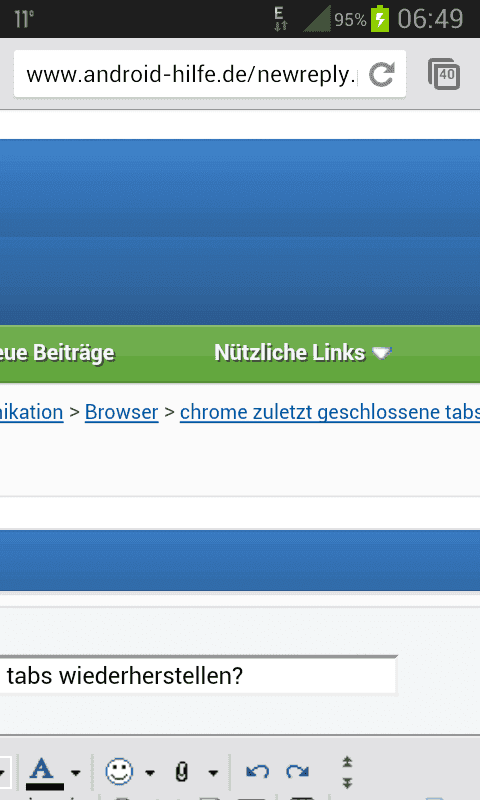Open the Nützliche Links menu

click(303, 353)
